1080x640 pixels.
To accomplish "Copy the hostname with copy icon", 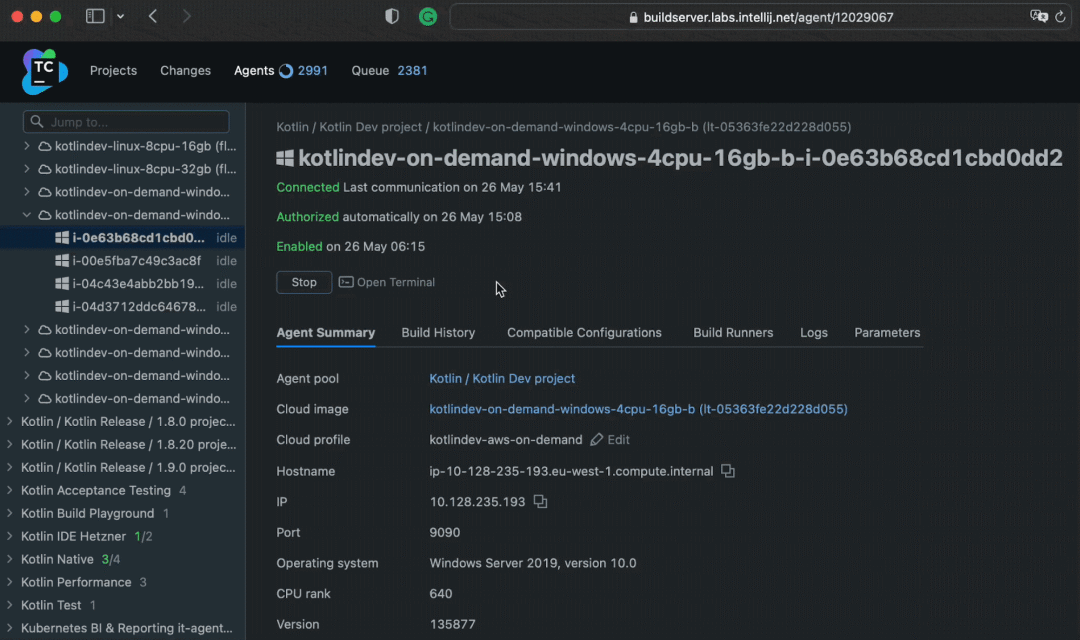I will (728, 471).
